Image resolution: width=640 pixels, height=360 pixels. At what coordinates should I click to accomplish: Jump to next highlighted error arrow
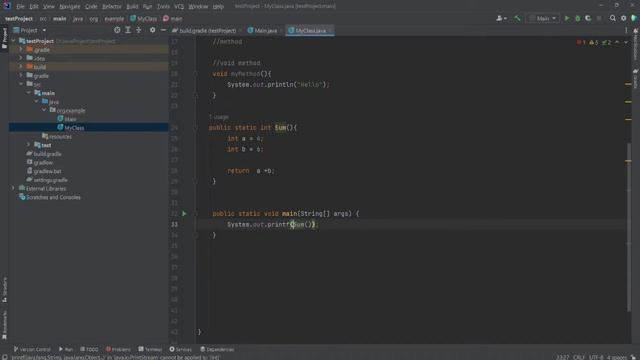[626, 42]
